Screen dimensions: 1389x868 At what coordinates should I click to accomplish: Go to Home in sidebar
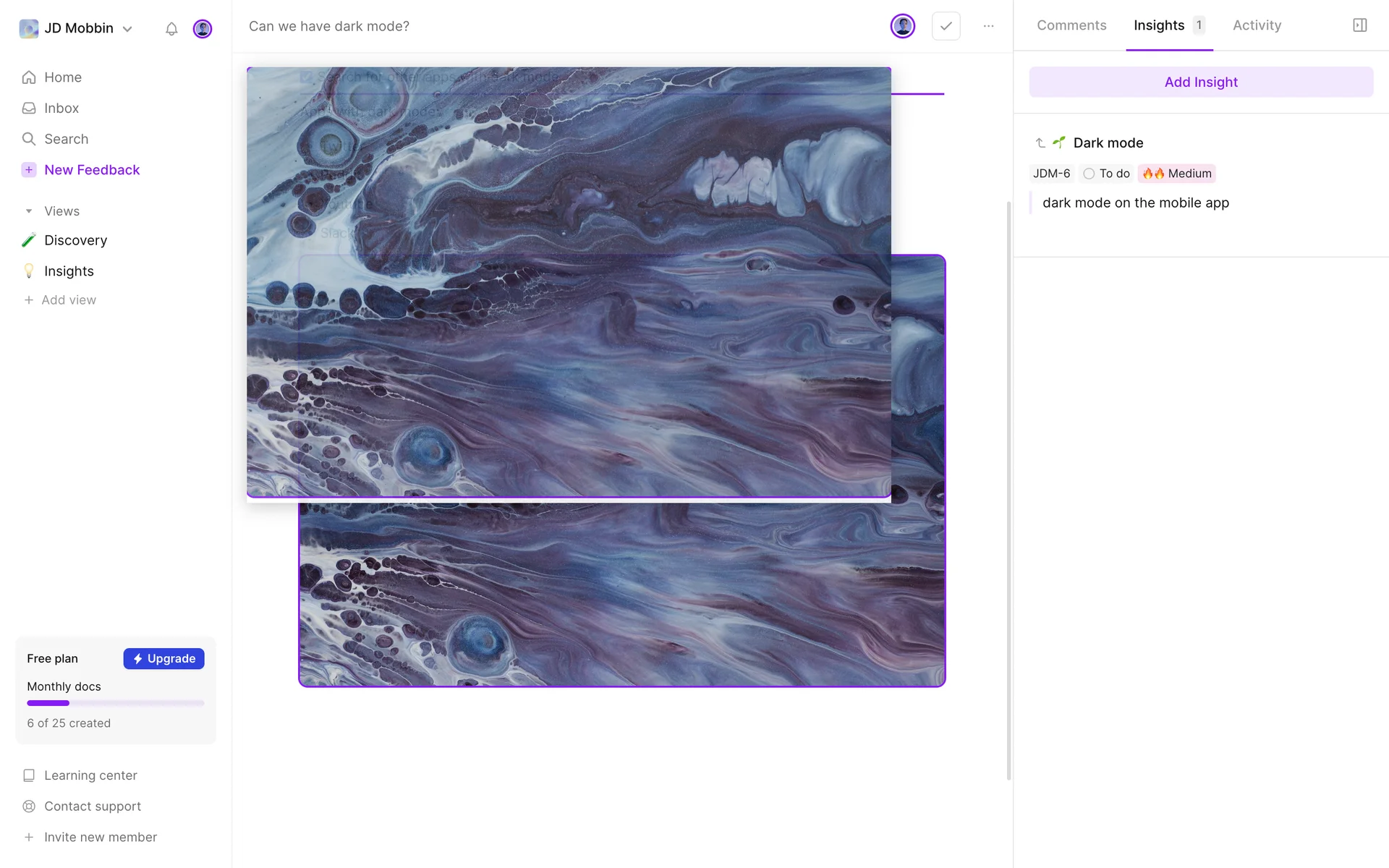[x=62, y=77]
